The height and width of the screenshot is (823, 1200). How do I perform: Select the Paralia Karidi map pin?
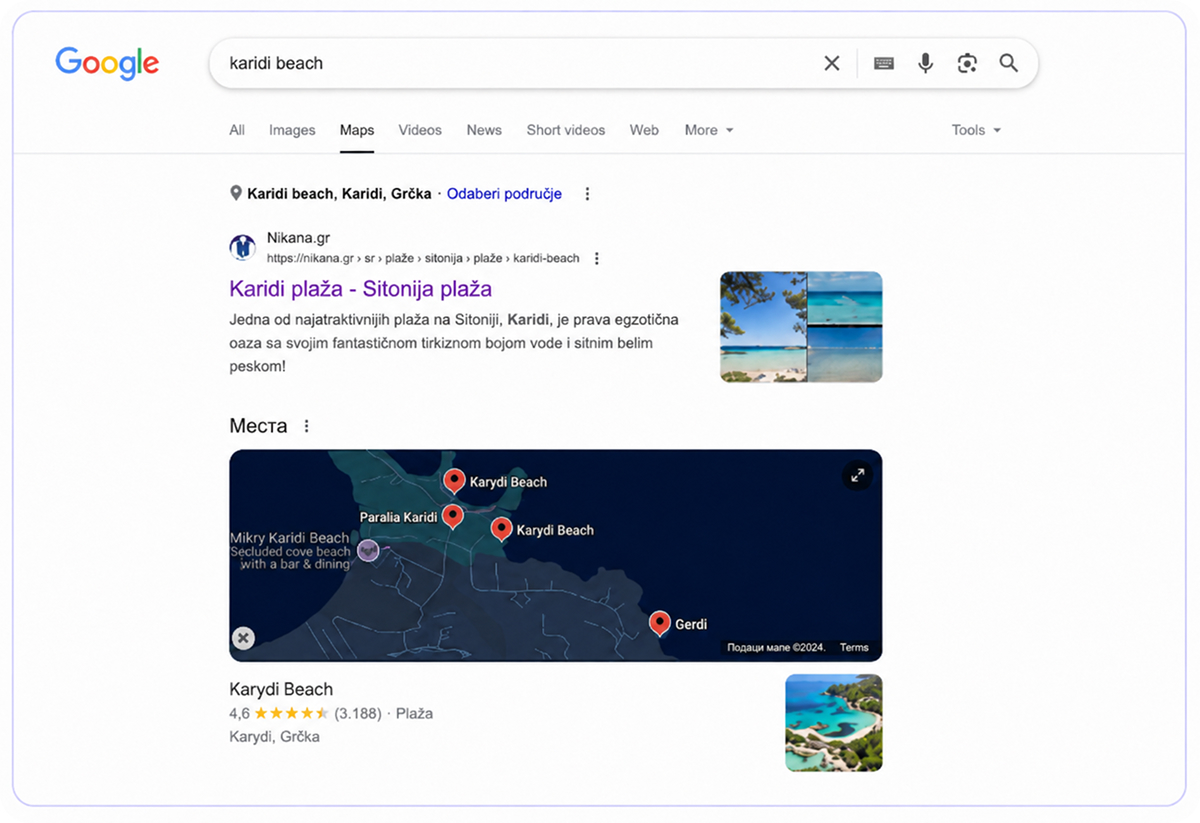click(x=452, y=516)
